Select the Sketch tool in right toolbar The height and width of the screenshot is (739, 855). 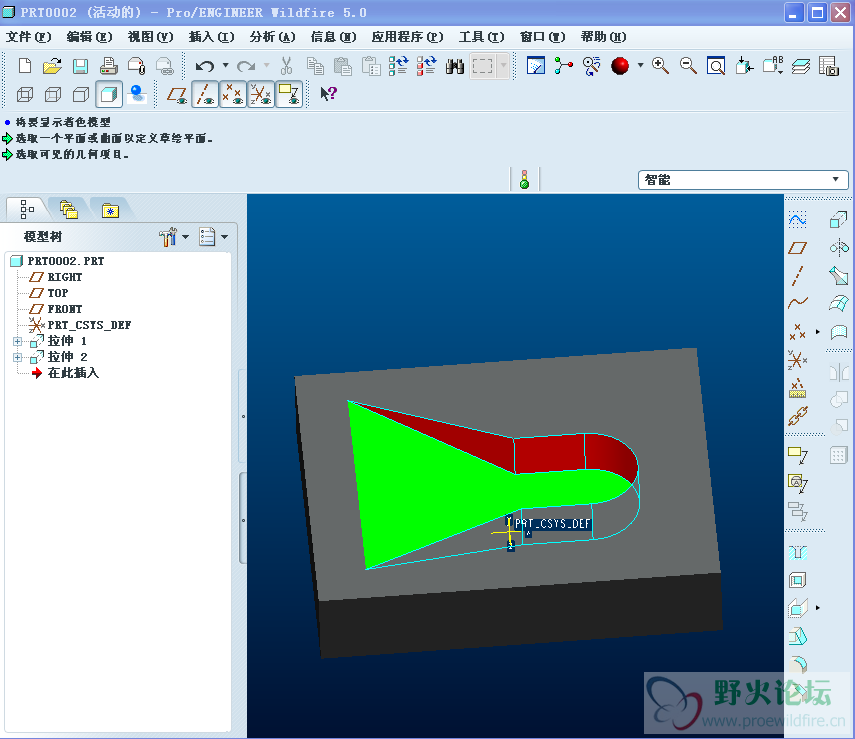(x=797, y=220)
